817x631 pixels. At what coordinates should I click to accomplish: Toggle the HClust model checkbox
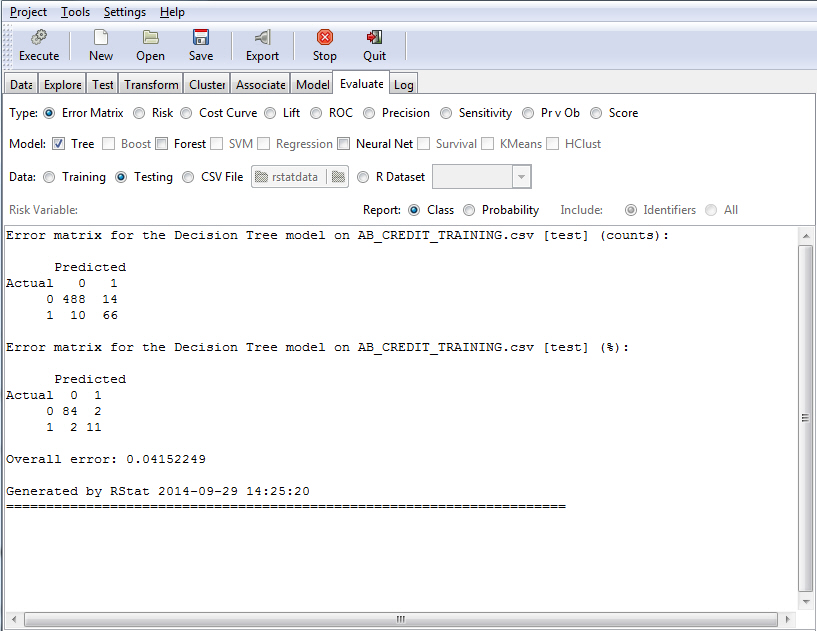pos(552,144)
